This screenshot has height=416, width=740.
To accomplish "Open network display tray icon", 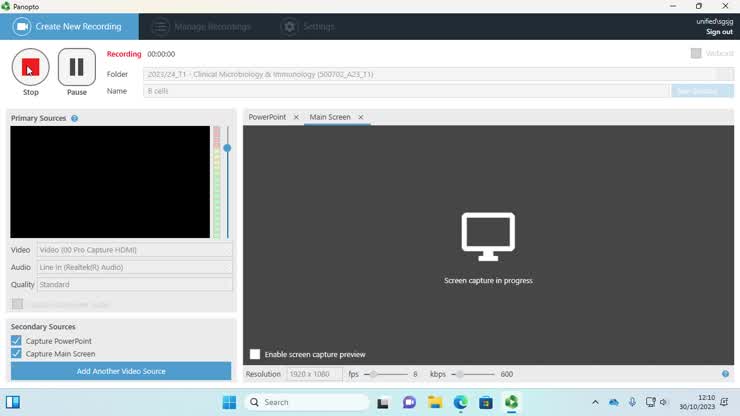I will [x=650, y=402].
